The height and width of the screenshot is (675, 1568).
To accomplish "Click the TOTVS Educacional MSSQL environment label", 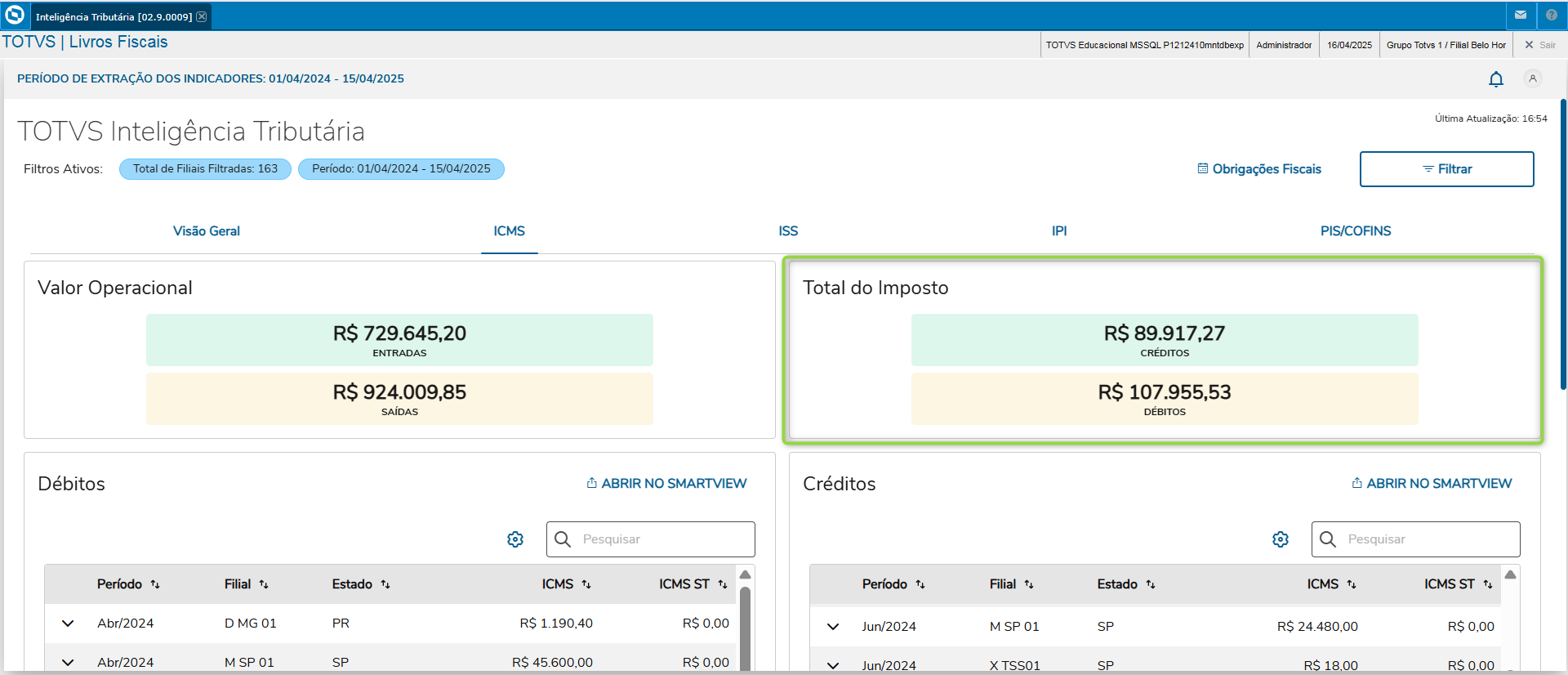I will pos(1145,45).
